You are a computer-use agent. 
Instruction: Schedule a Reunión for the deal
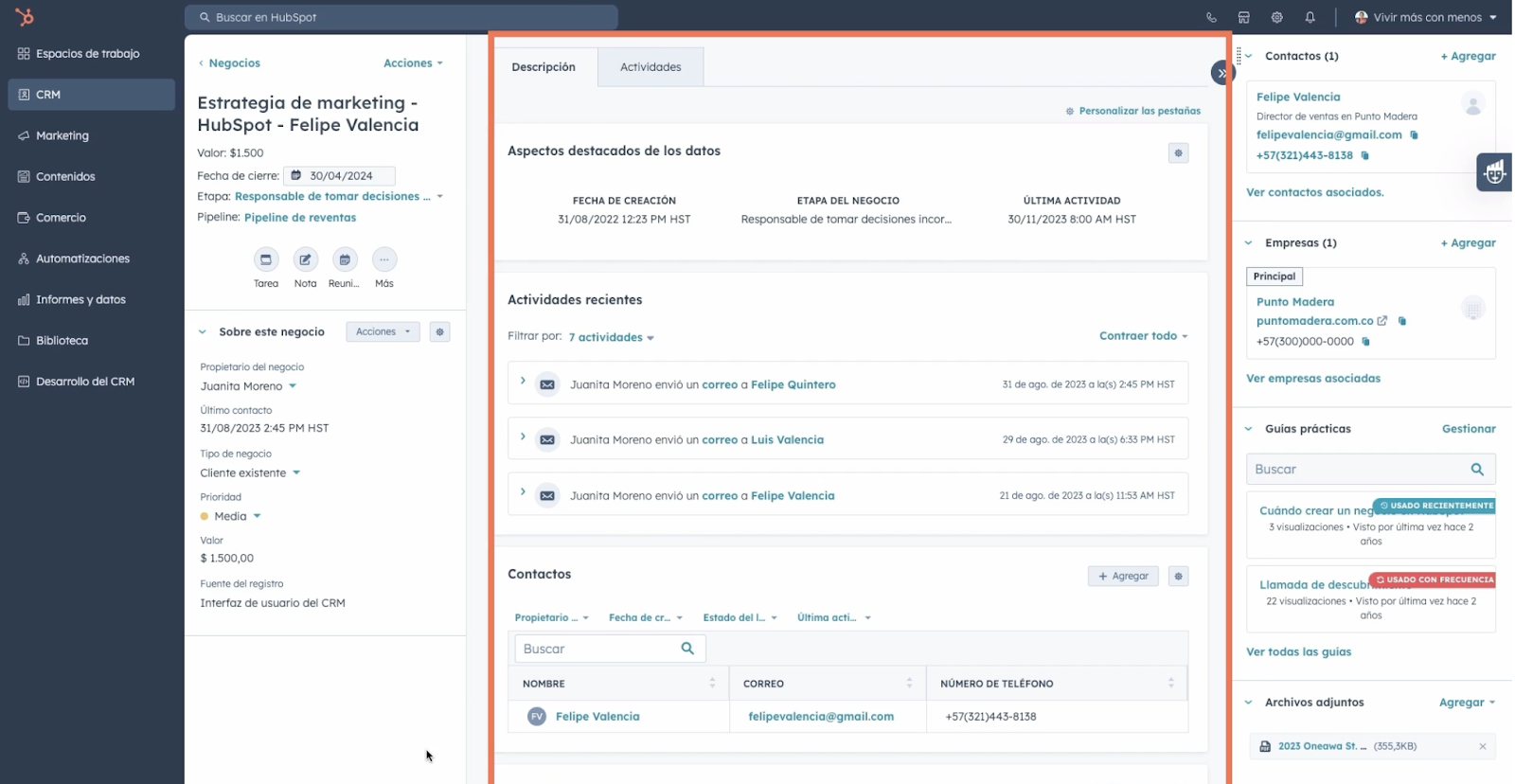[345, 259]
